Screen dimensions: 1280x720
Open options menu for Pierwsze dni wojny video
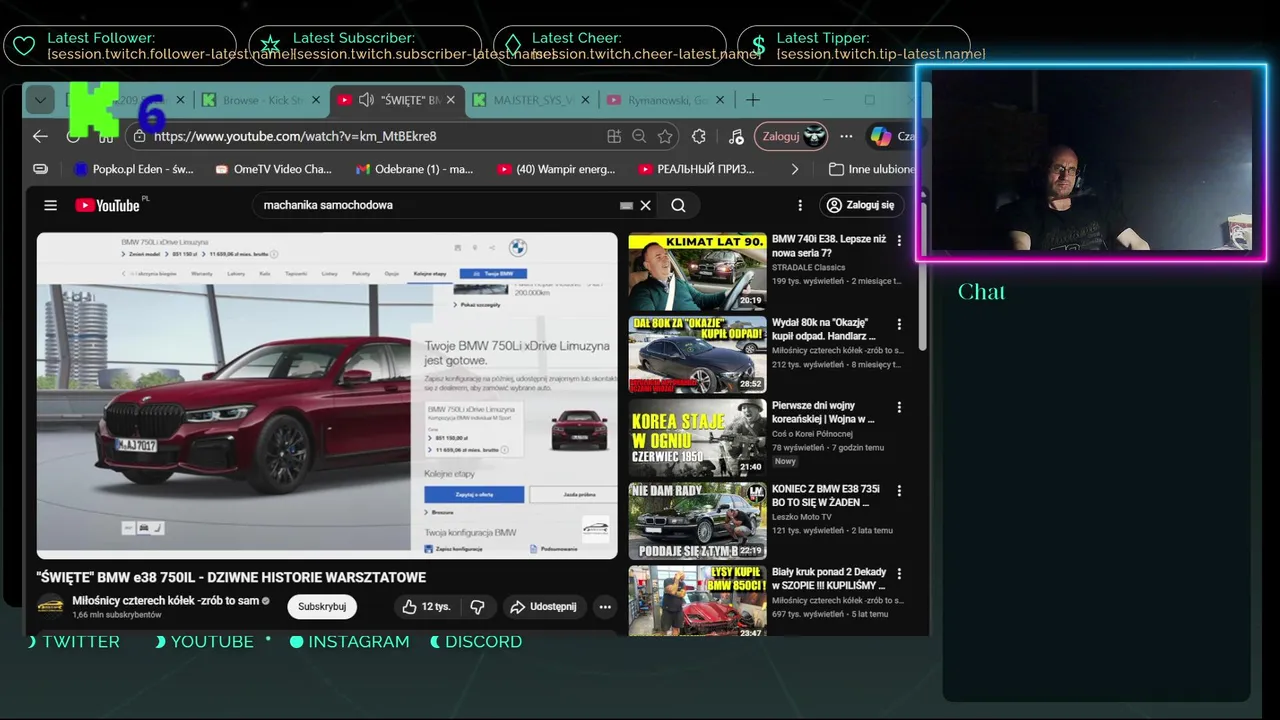[x=900, y=407]
